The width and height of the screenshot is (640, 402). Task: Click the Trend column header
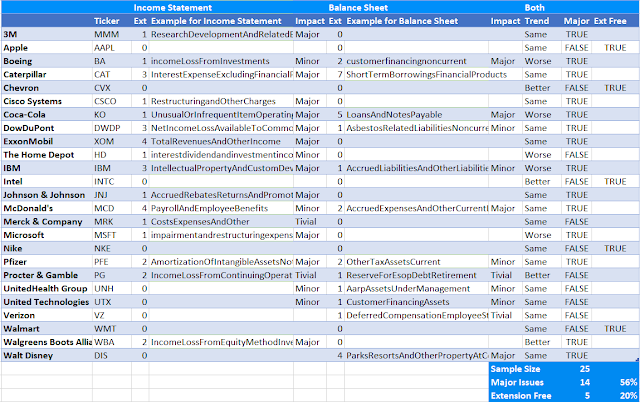coord(536,21)
